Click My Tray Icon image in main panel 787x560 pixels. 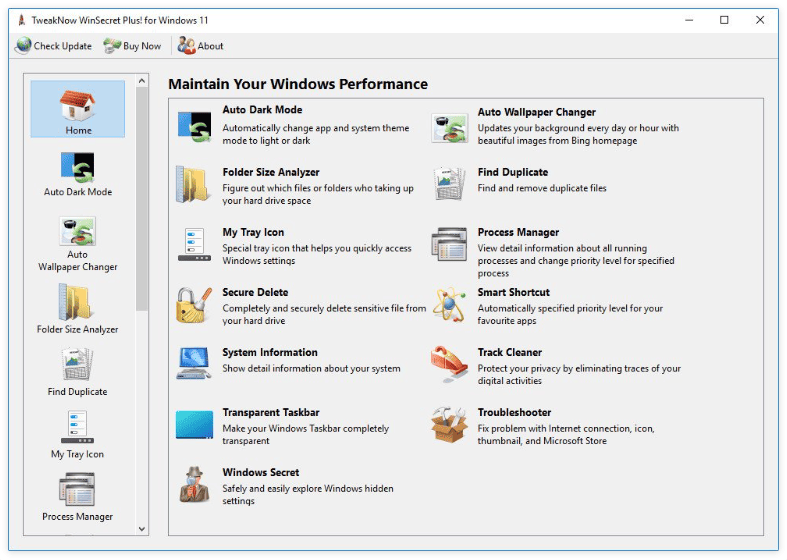click(194, 244)
